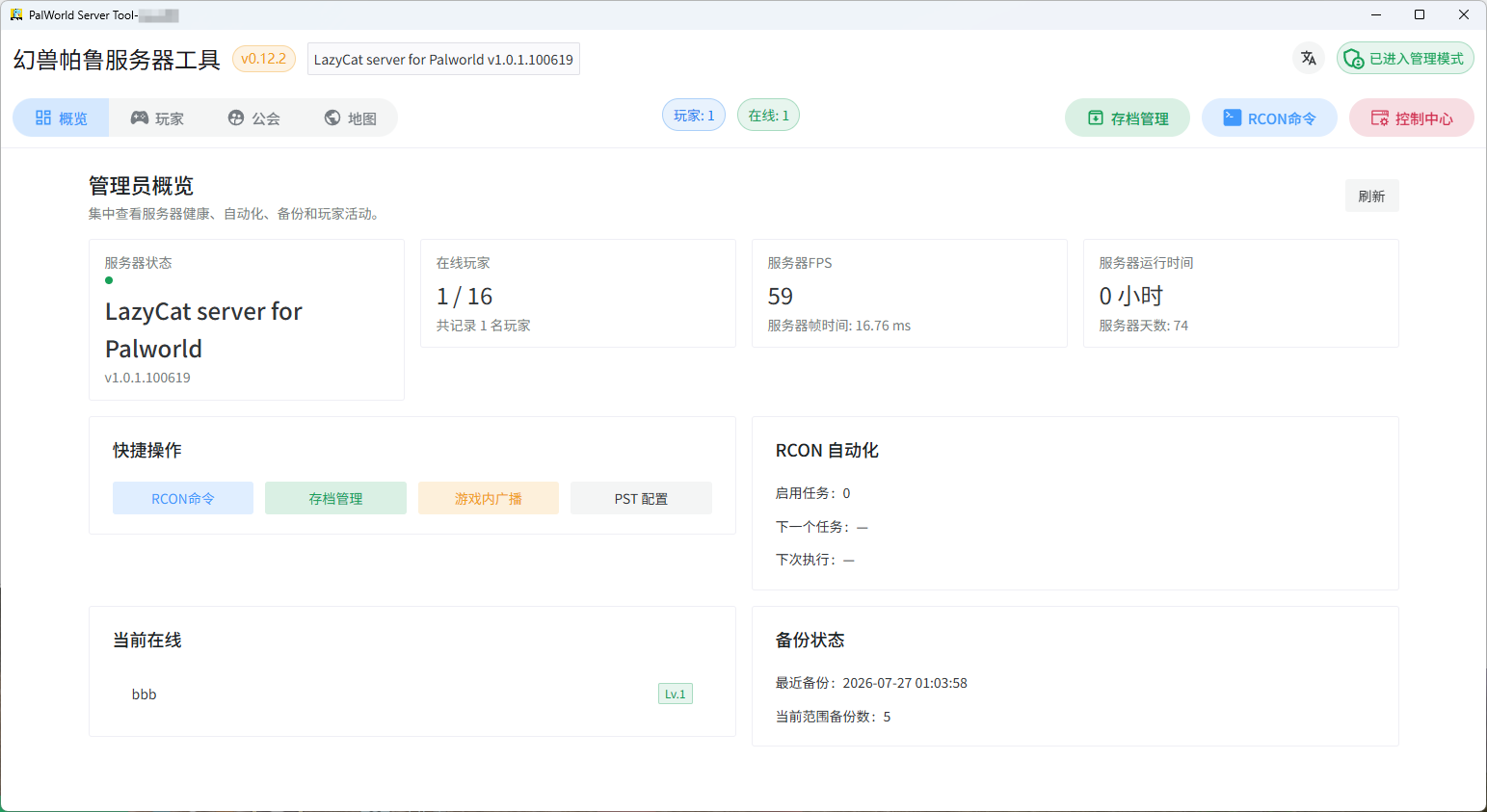This screenshot has width=1487, height=812.
Task: Open the 地图 tab
Action: coord(350,118)
